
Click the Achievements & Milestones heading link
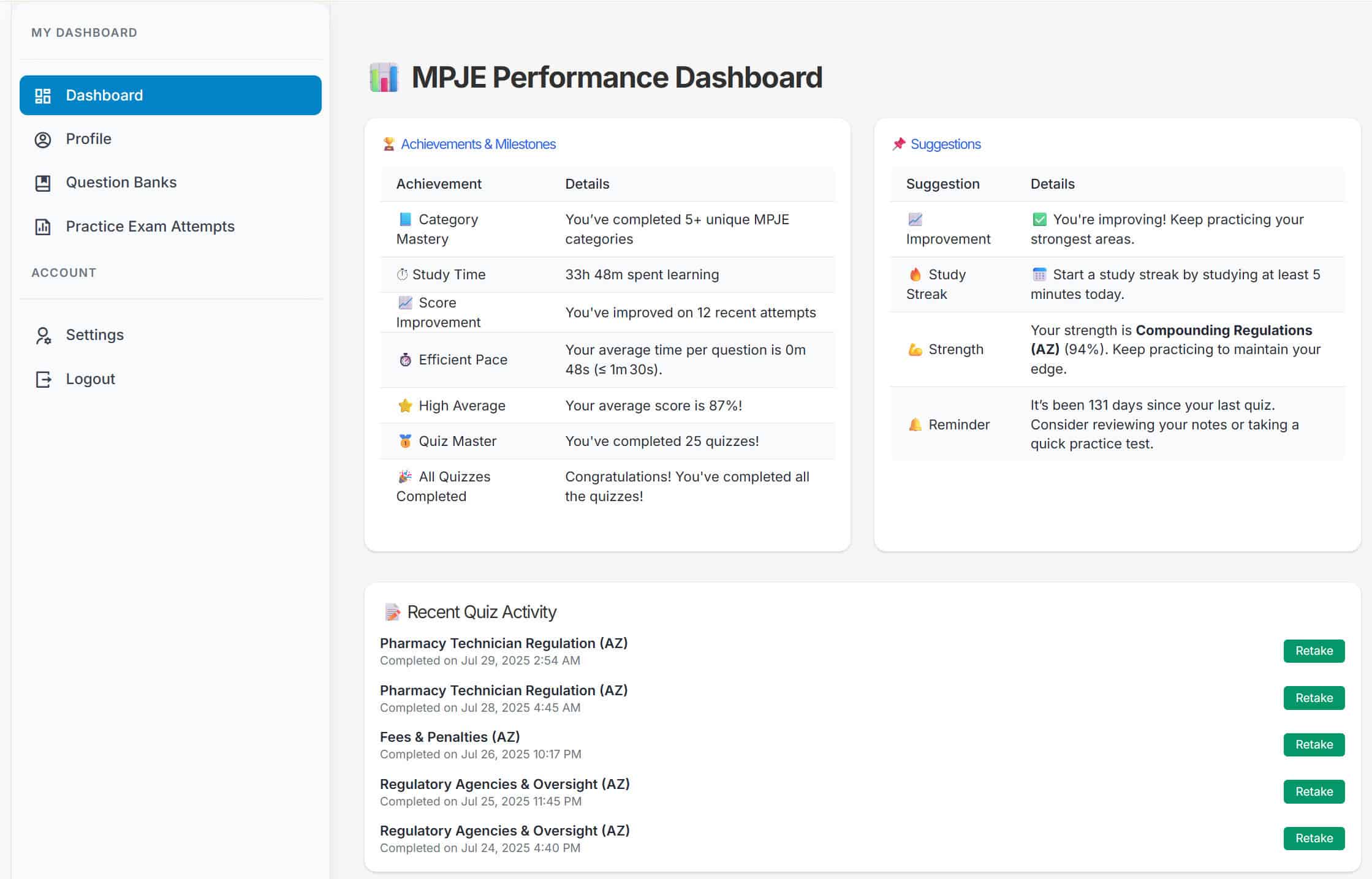[478, 145]
